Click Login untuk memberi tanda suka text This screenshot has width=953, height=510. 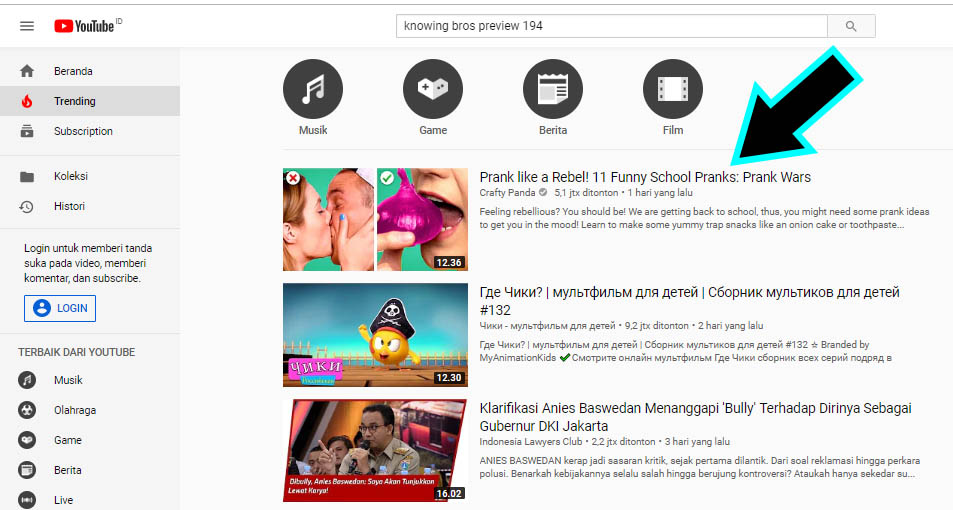[88, 263]
